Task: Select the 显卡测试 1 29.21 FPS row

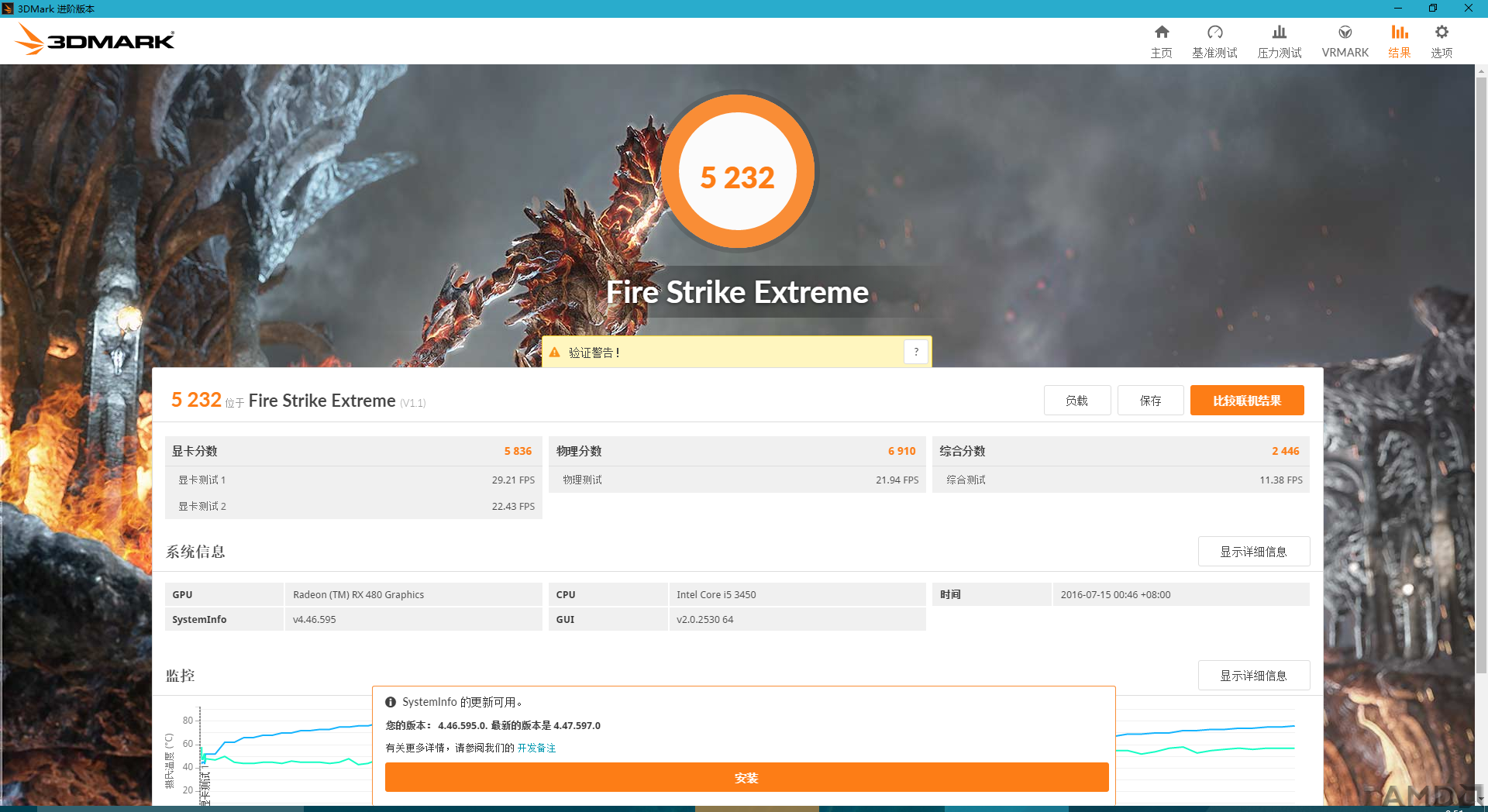Action: point(353,480)
